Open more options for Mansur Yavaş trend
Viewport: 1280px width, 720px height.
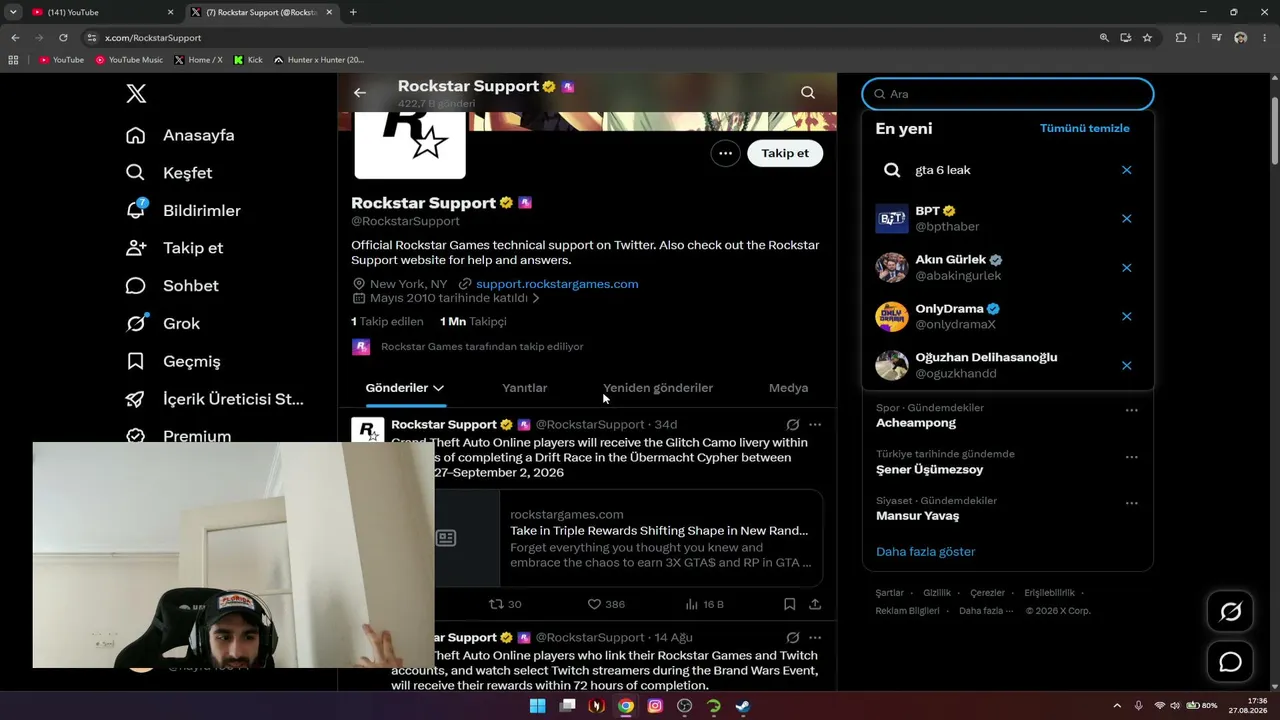1131,503
